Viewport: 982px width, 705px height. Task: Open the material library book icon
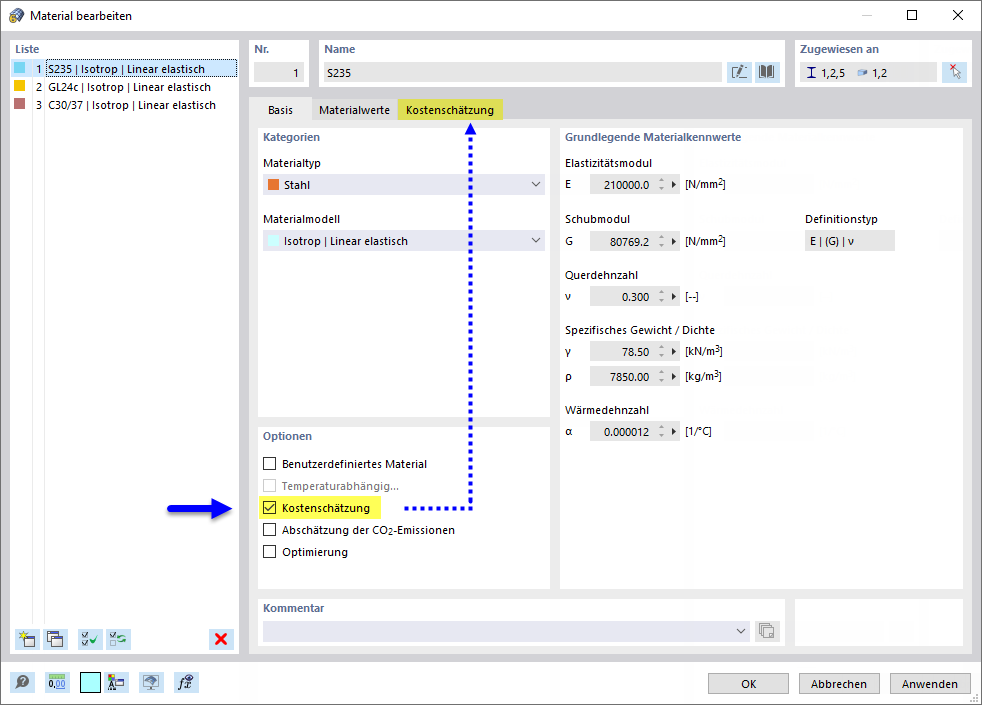click(x=767, y=72)
